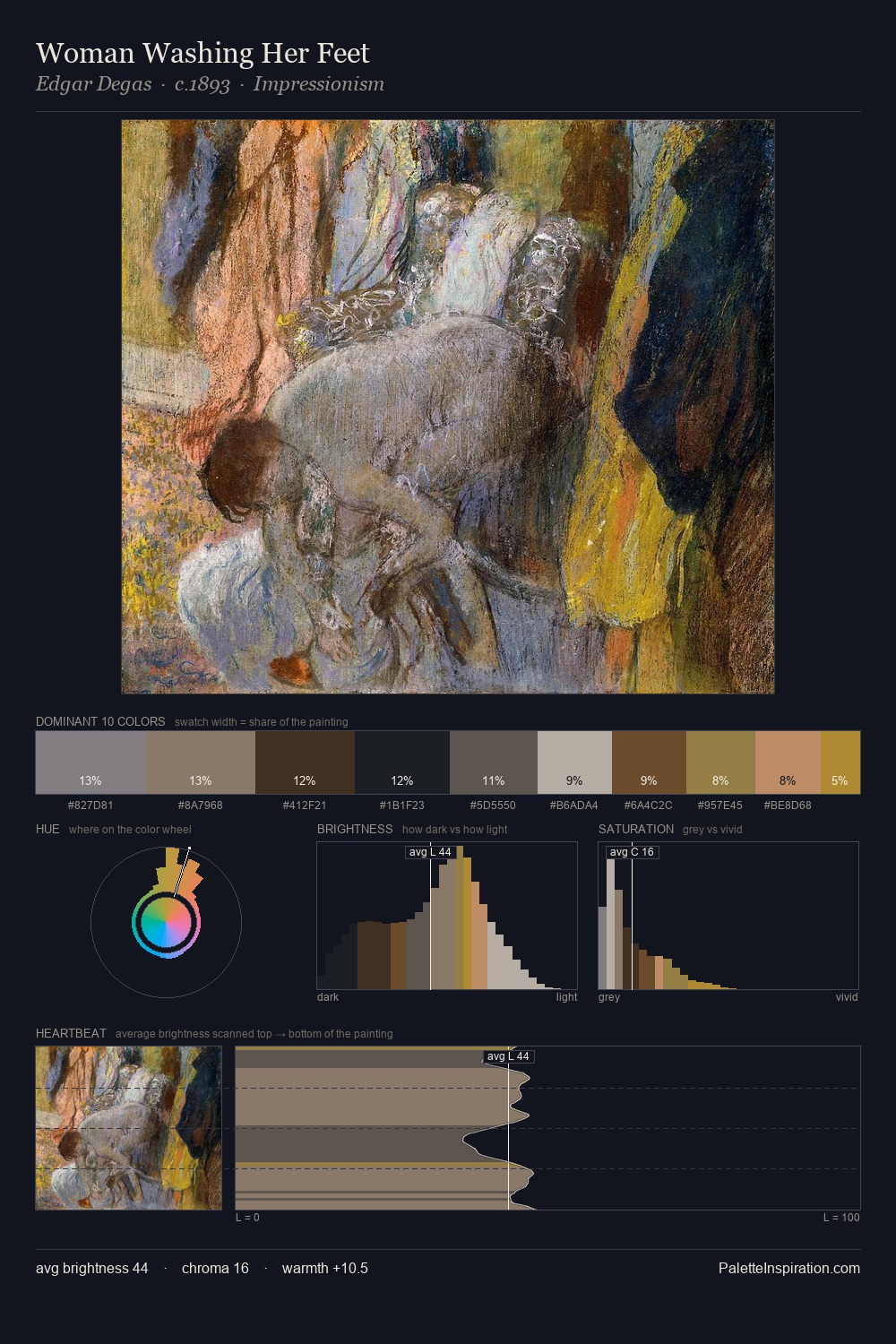Screen dimensions: 896x1344
Task: Click the 'Woman Washing Her Feet' title
Action: [x=202, y=53]
